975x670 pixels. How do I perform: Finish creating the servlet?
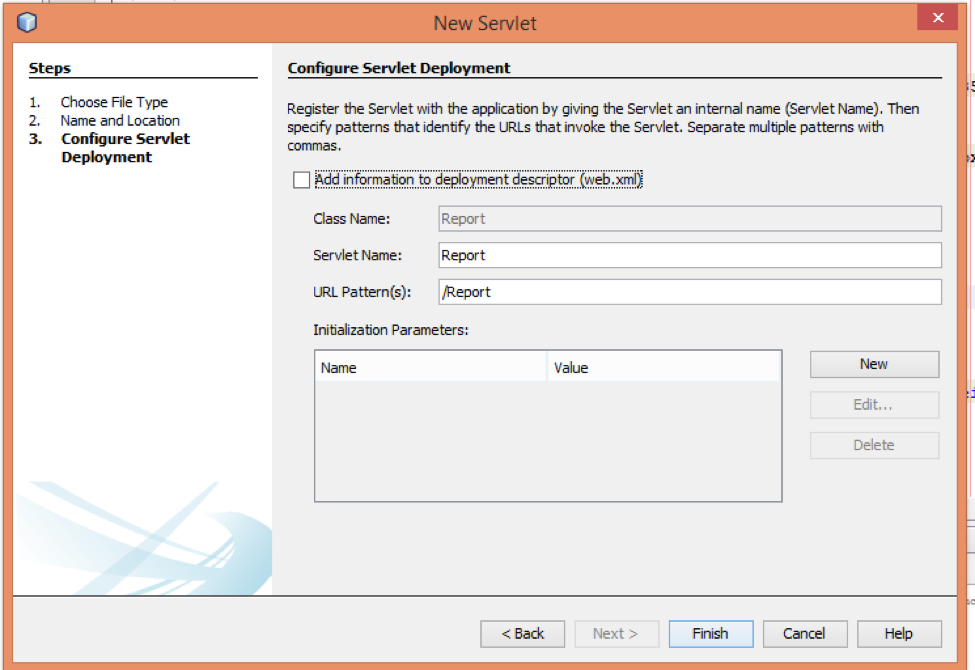coord(710,633)
